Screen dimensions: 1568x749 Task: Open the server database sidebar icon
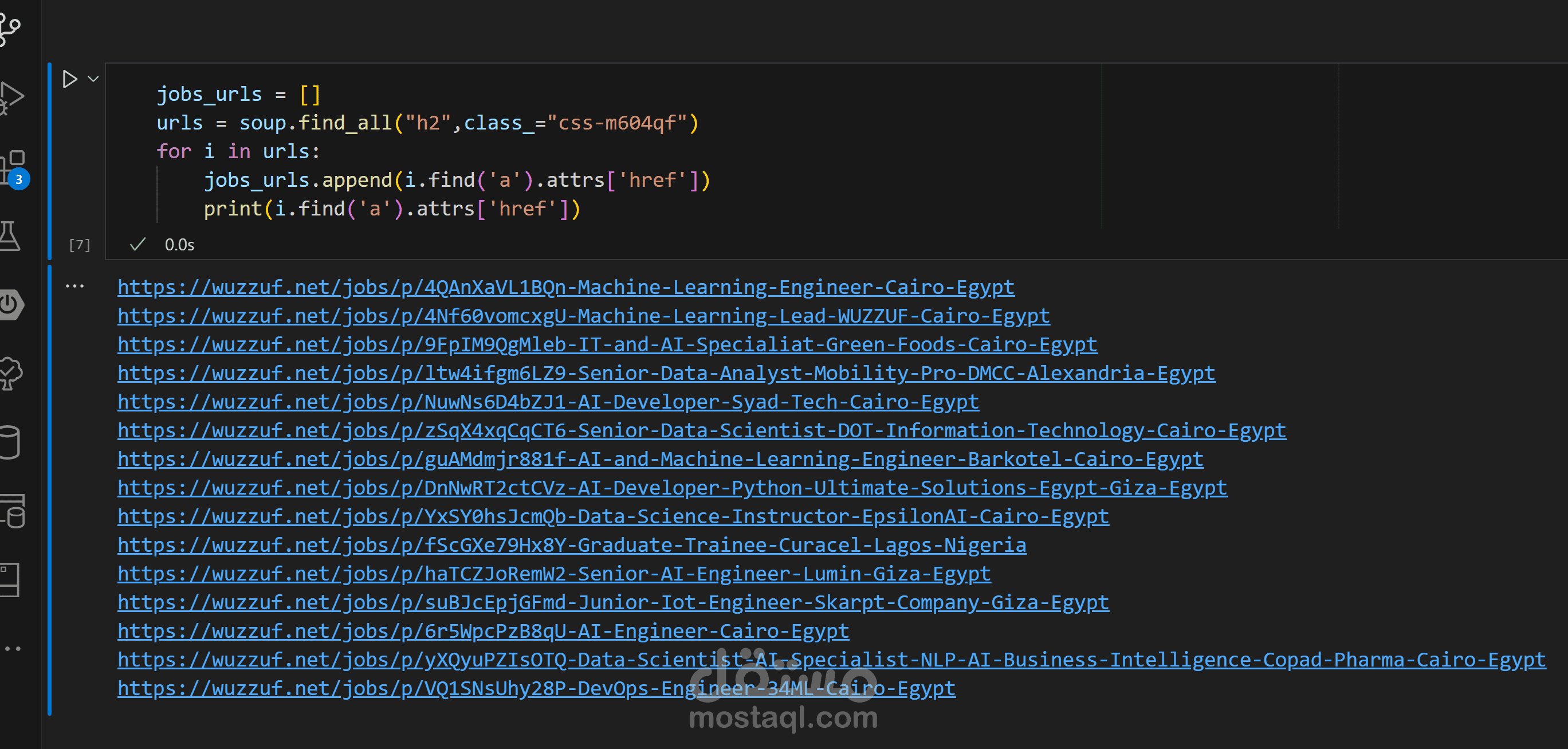(13, 511)
